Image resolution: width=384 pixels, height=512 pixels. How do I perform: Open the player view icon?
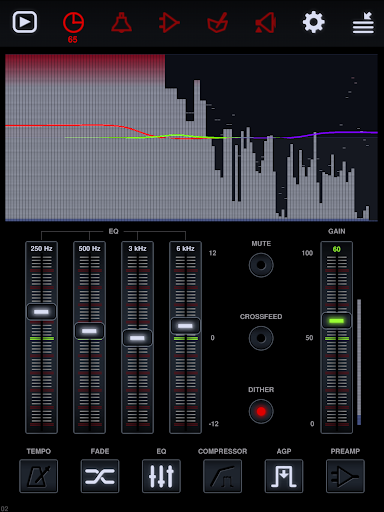pos(25,22)
